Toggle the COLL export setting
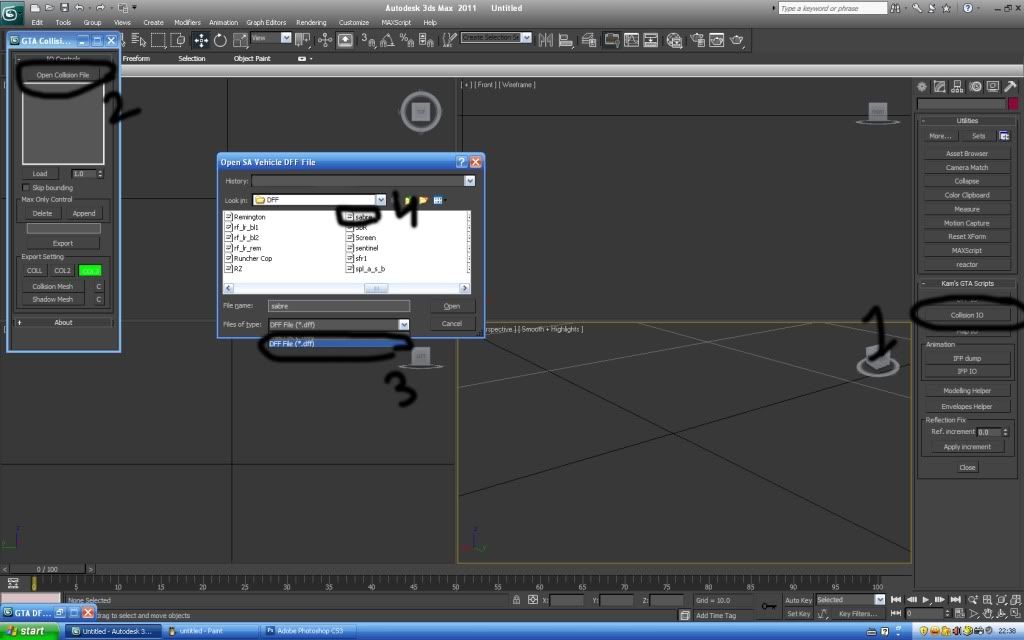The height and width of the screenshot is (640, 1024). [35, 270]
